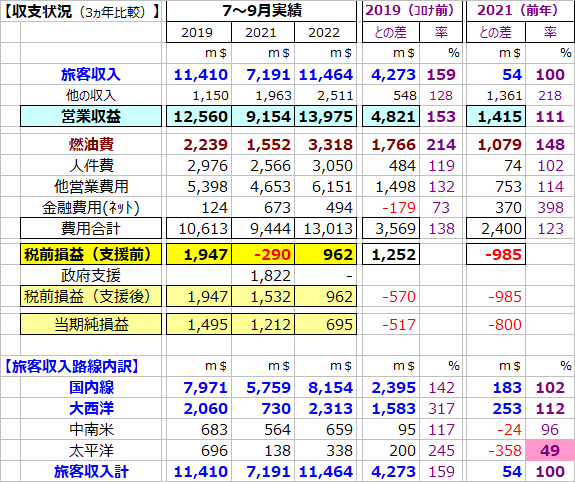The image size is (575, 482).
Task: Select the 1,532 cell
Action: 263,296
